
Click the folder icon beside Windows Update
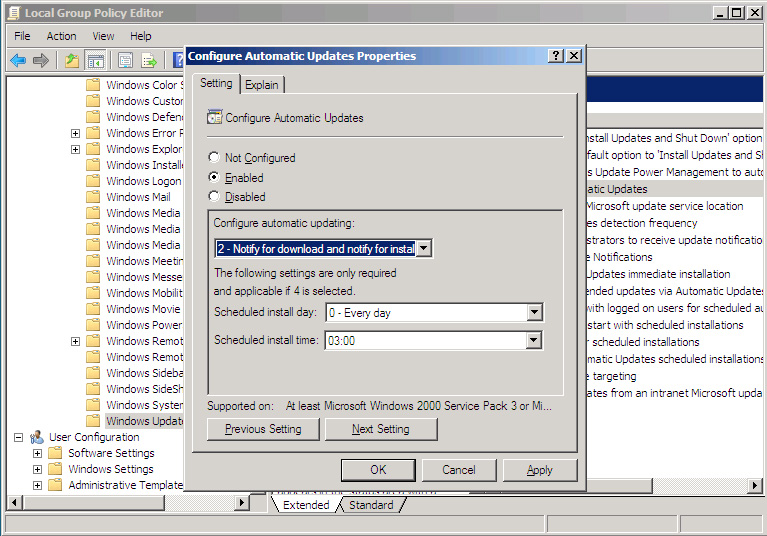tap(93, 421)
